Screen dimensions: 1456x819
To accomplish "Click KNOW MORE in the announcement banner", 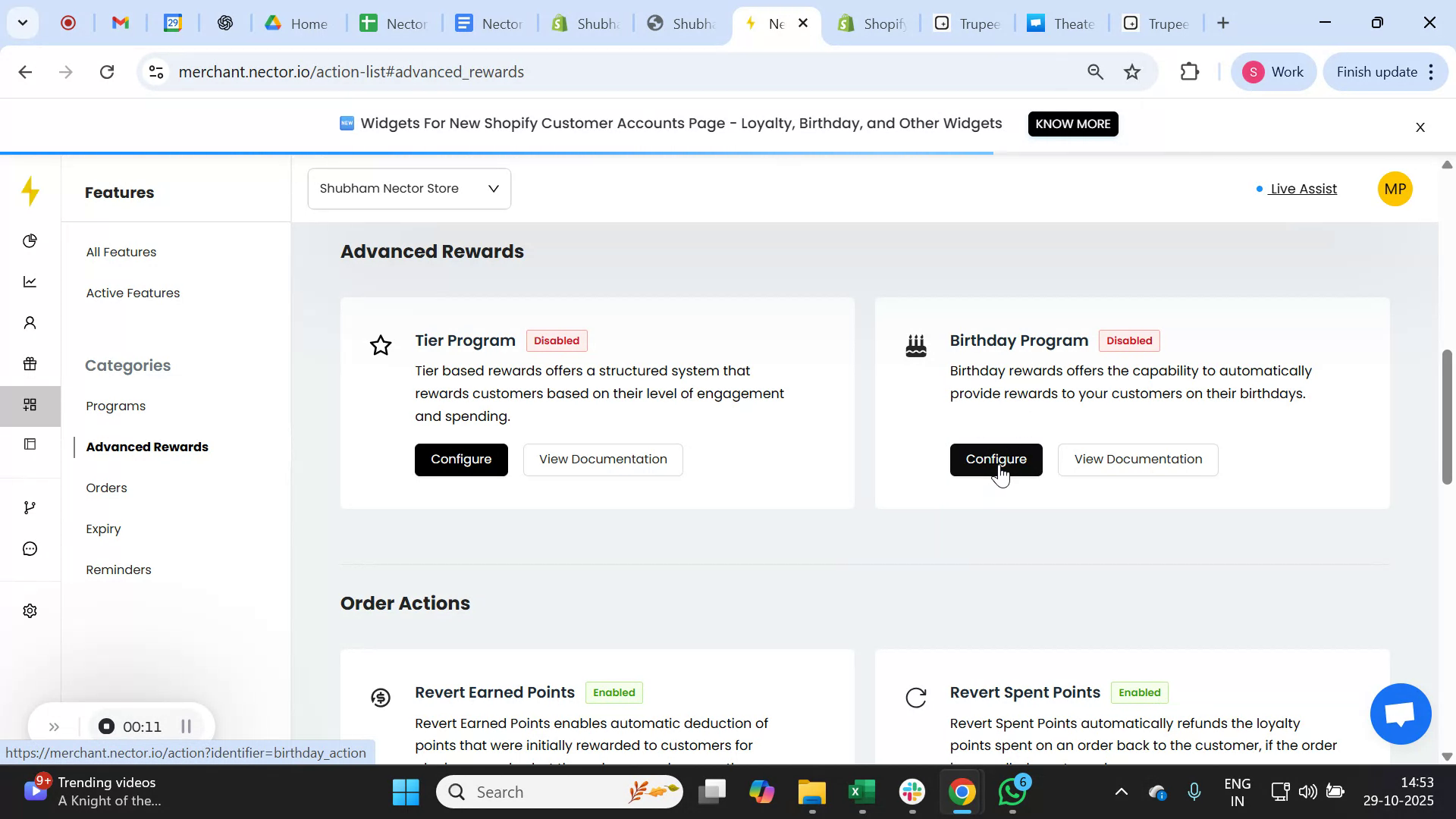I will click(1072, 124).
